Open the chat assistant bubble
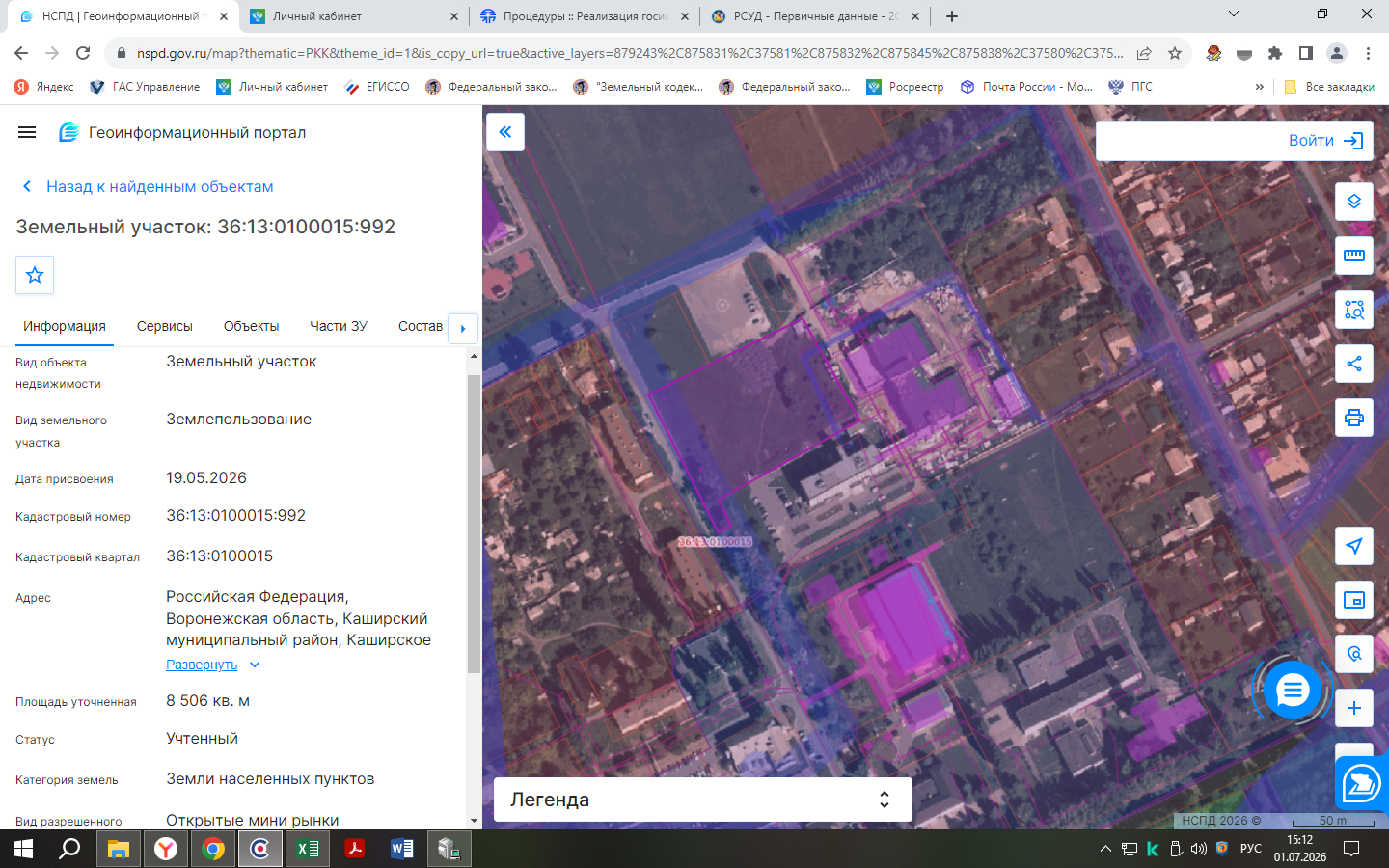 click(x=1292, y=691)
